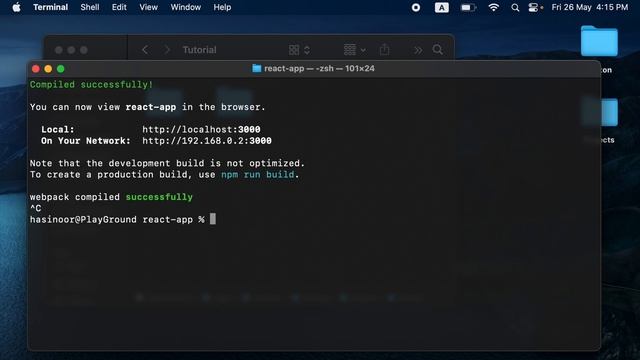Viewport: 640px width, 360px height.
Task: Open the Wi-Fi menu
Action: click(x=493, y=7)
